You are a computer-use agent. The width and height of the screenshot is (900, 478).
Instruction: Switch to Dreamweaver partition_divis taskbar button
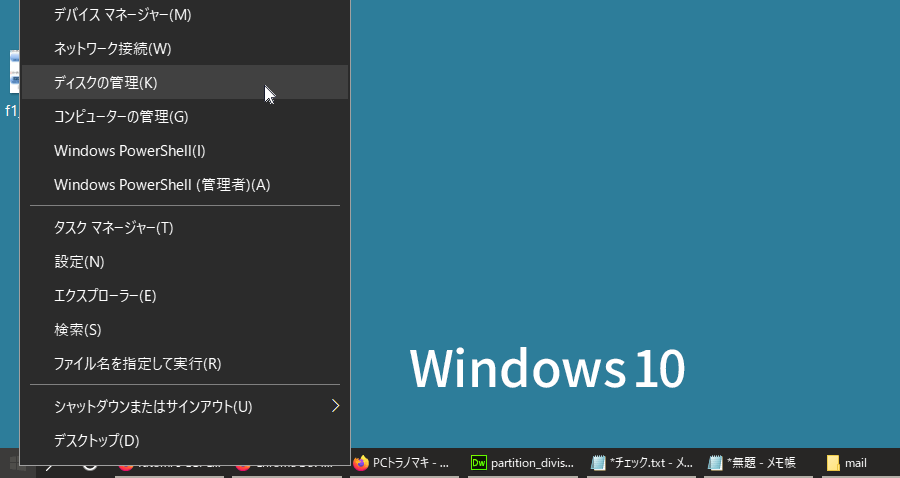pos(523,463)
